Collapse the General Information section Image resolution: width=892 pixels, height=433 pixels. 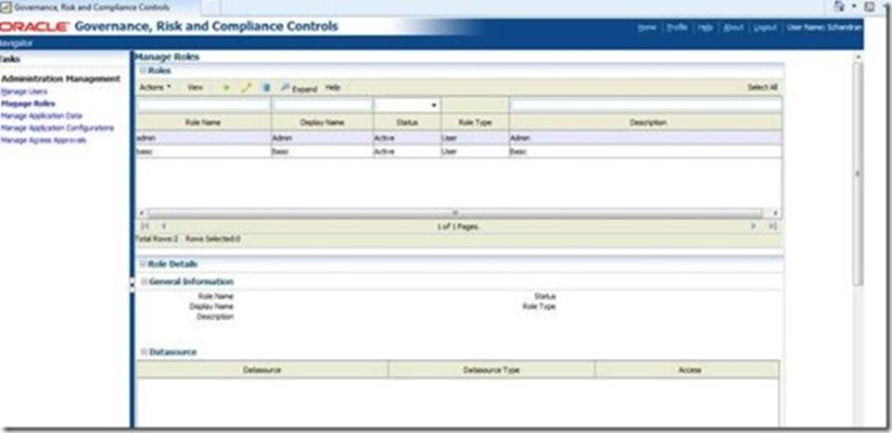point(144,282)
